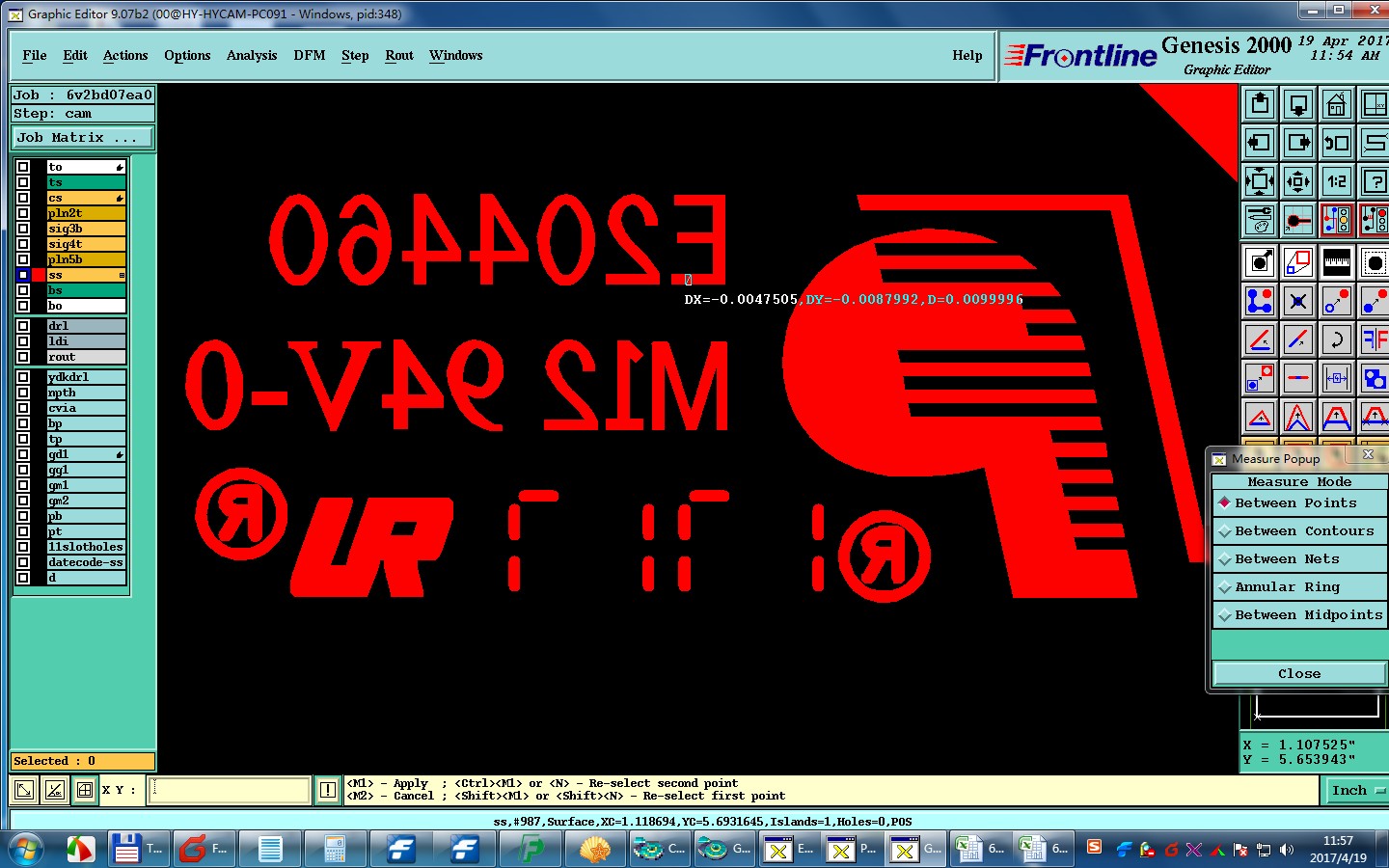Viewport: 1389px width, 868px height.
Task: Open the Inch units dropdown
Action: pyautogui.click(x=1357, y=791)
